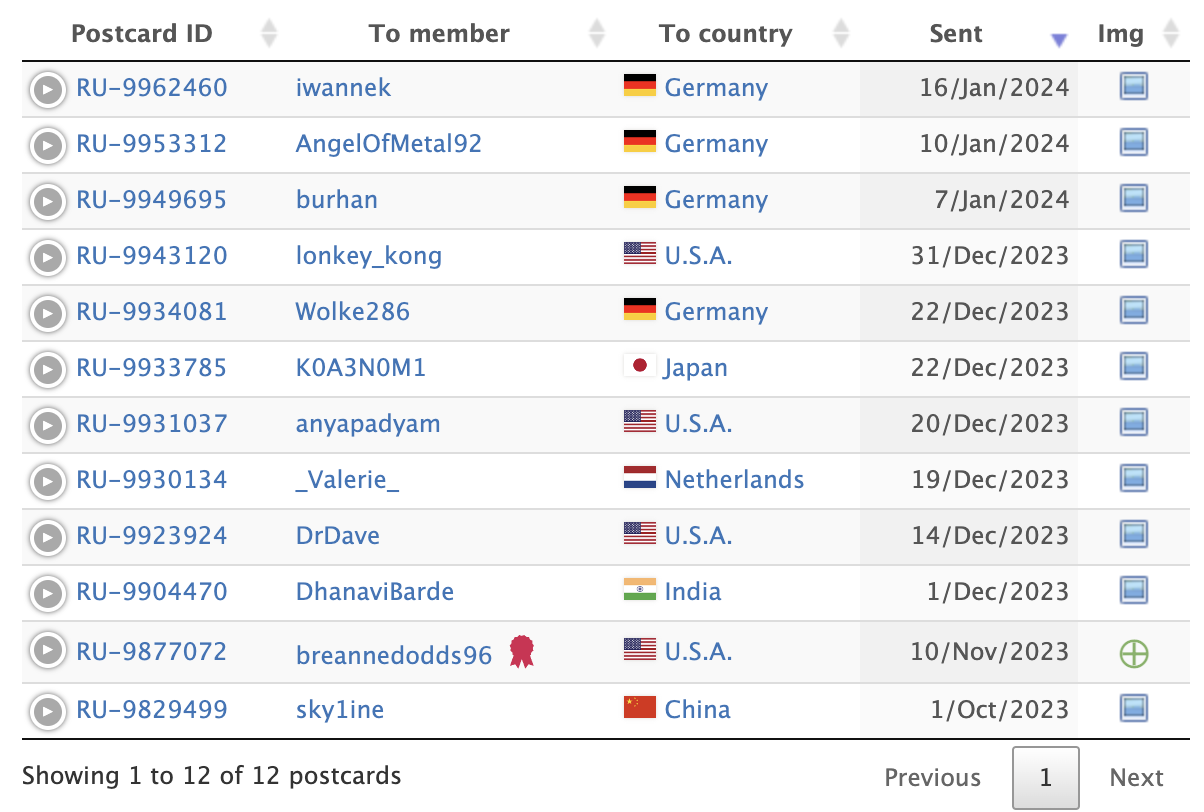Open postcard RU-9943120 link
Image resolution: width=1204 pixels, height=812 pixels.
[x=152, y=255]
